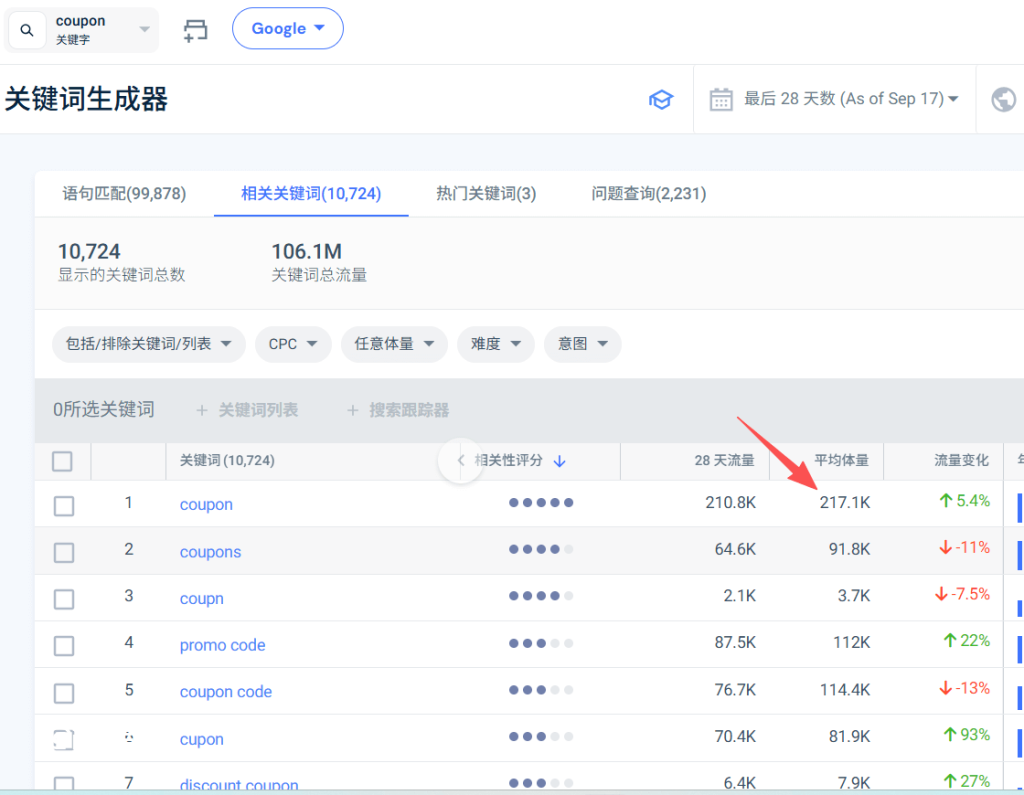Select all keywords with the header checkbox
This screenshot has height=795, width=1024.
point(62,461)
